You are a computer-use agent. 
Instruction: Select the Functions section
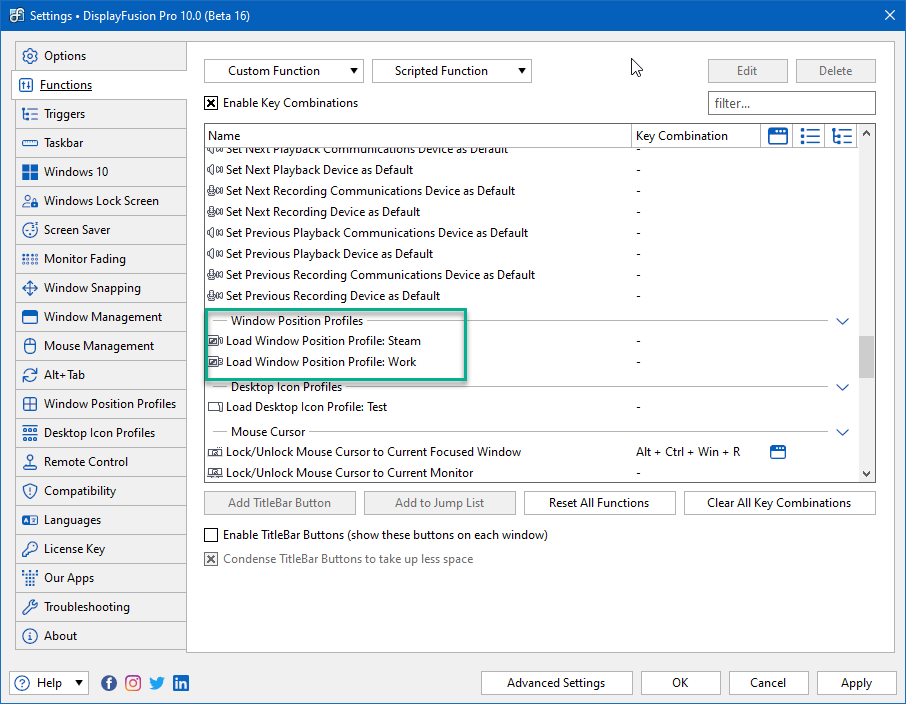pos(99,85)
